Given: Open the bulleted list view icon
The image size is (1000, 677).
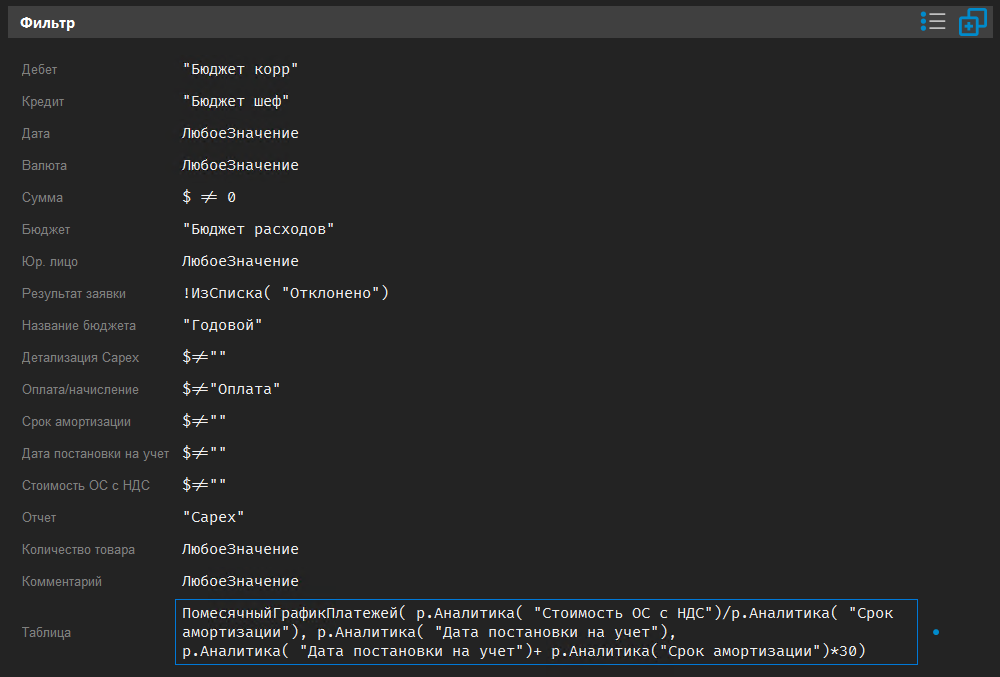Looking at the screenshot, I should (x=932, y=21).
